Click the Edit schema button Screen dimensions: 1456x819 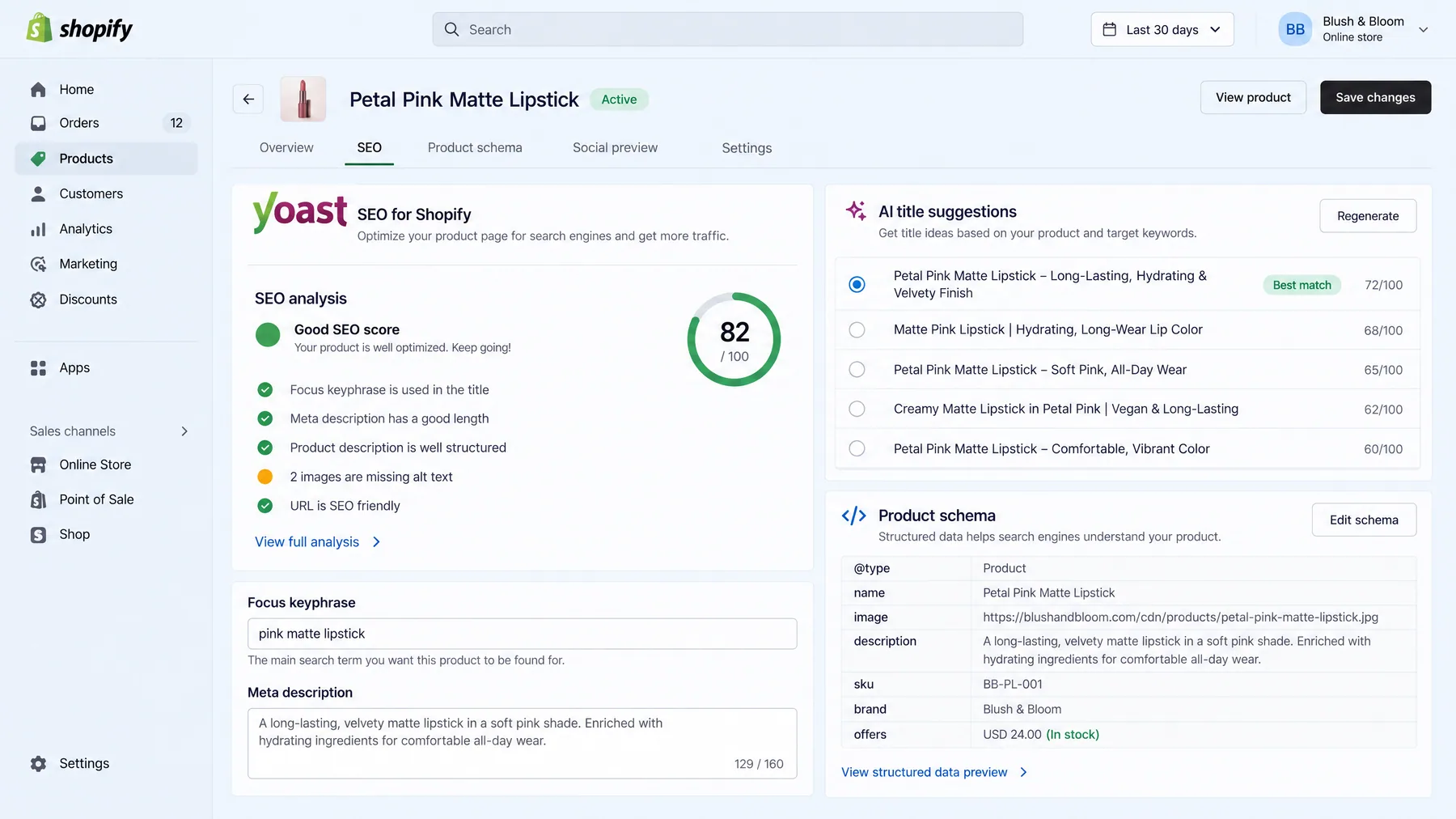(1364, 520)
